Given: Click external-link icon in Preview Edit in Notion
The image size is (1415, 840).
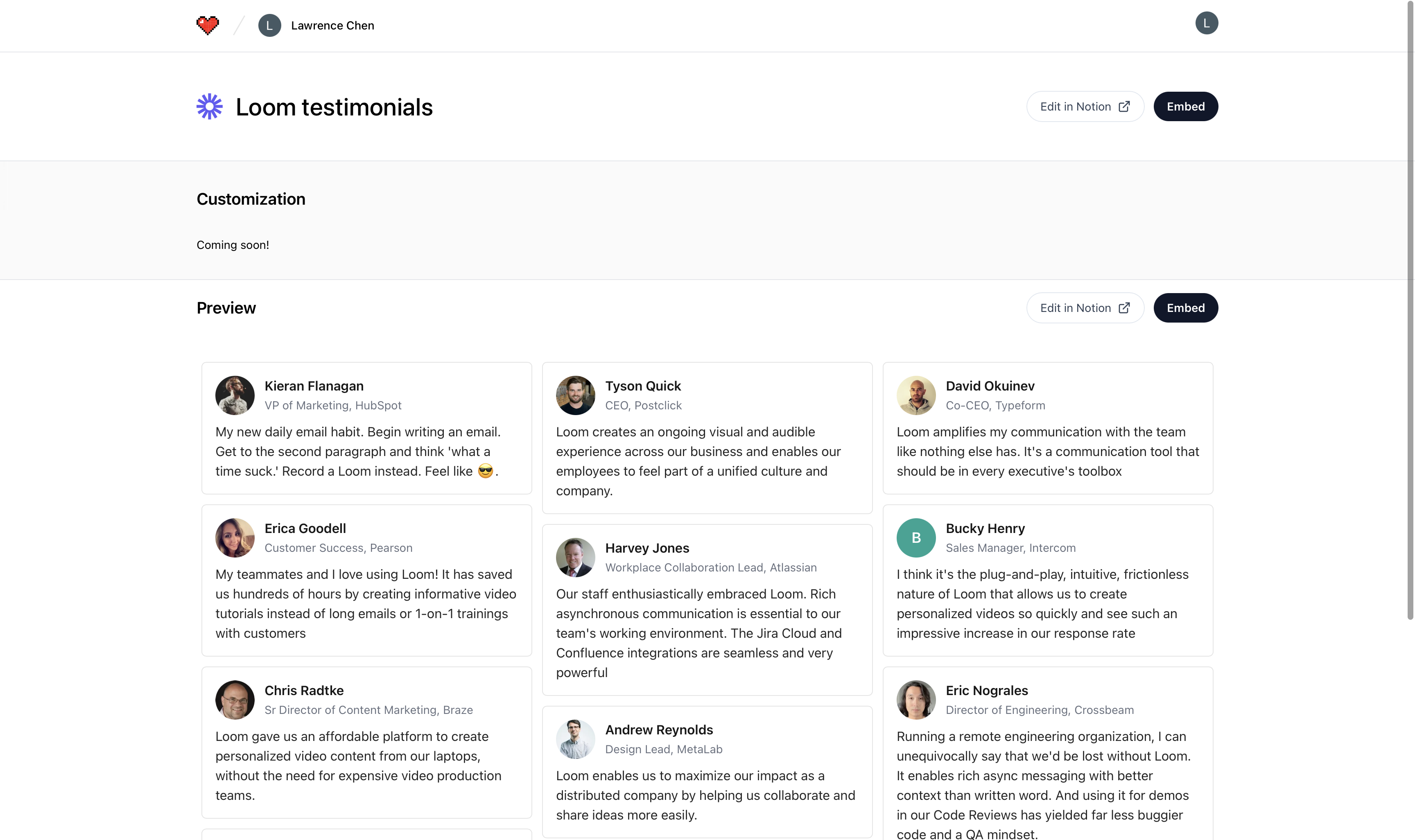Looking at the screenshot, I should [1124, 308].
